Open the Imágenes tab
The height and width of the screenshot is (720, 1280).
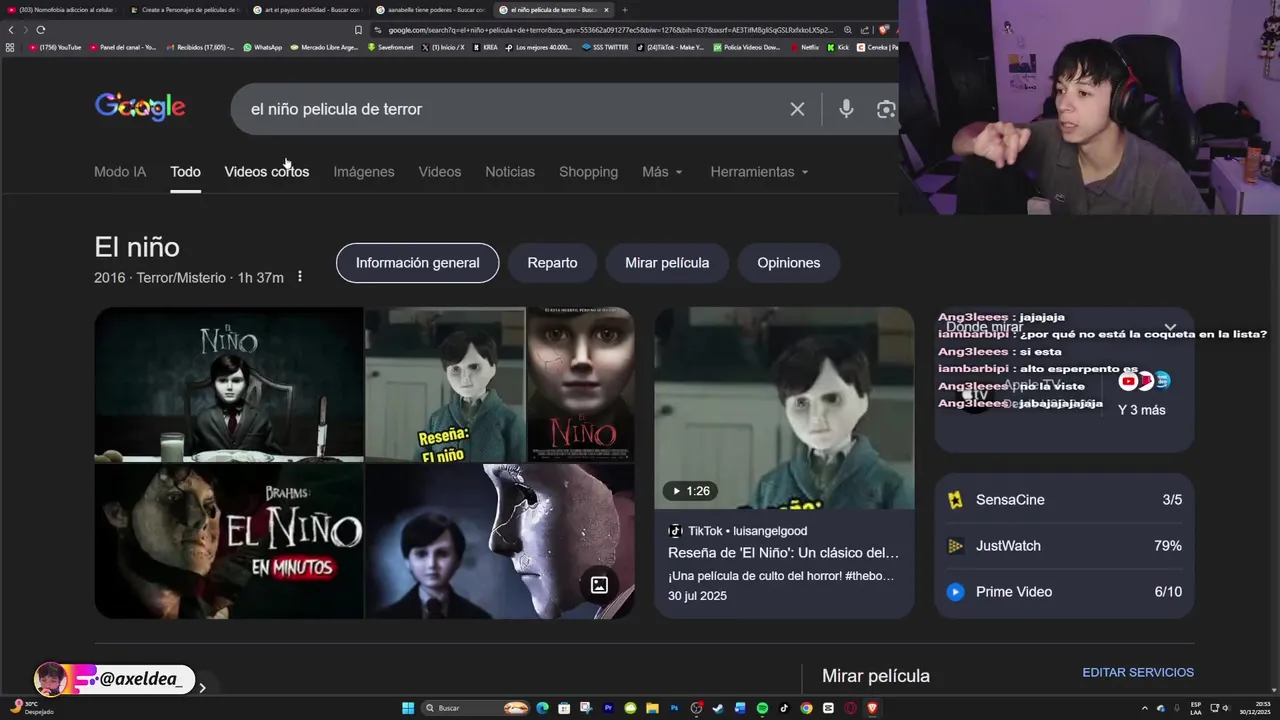[x=364, y=172]
